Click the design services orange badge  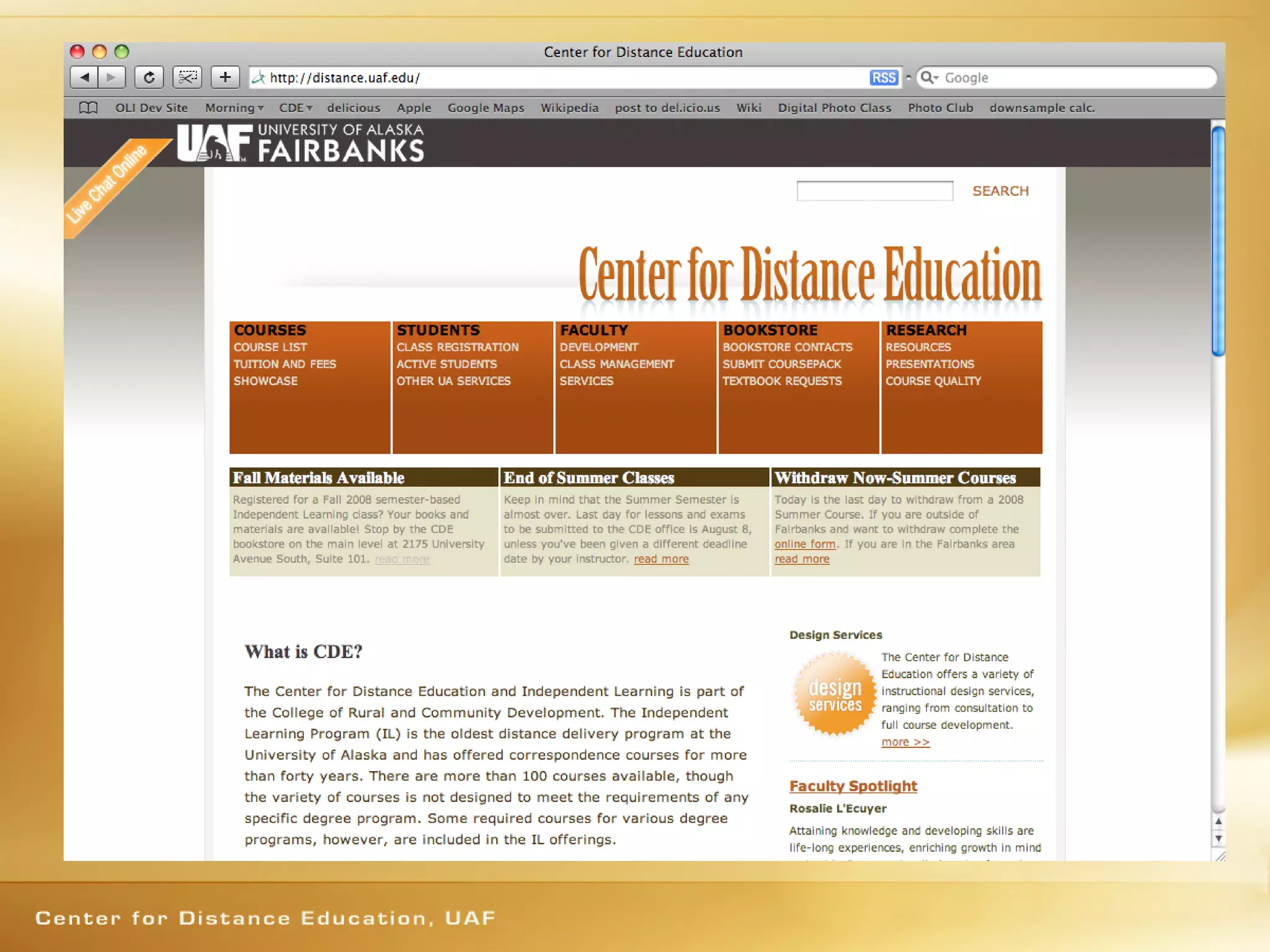(835, 695)
